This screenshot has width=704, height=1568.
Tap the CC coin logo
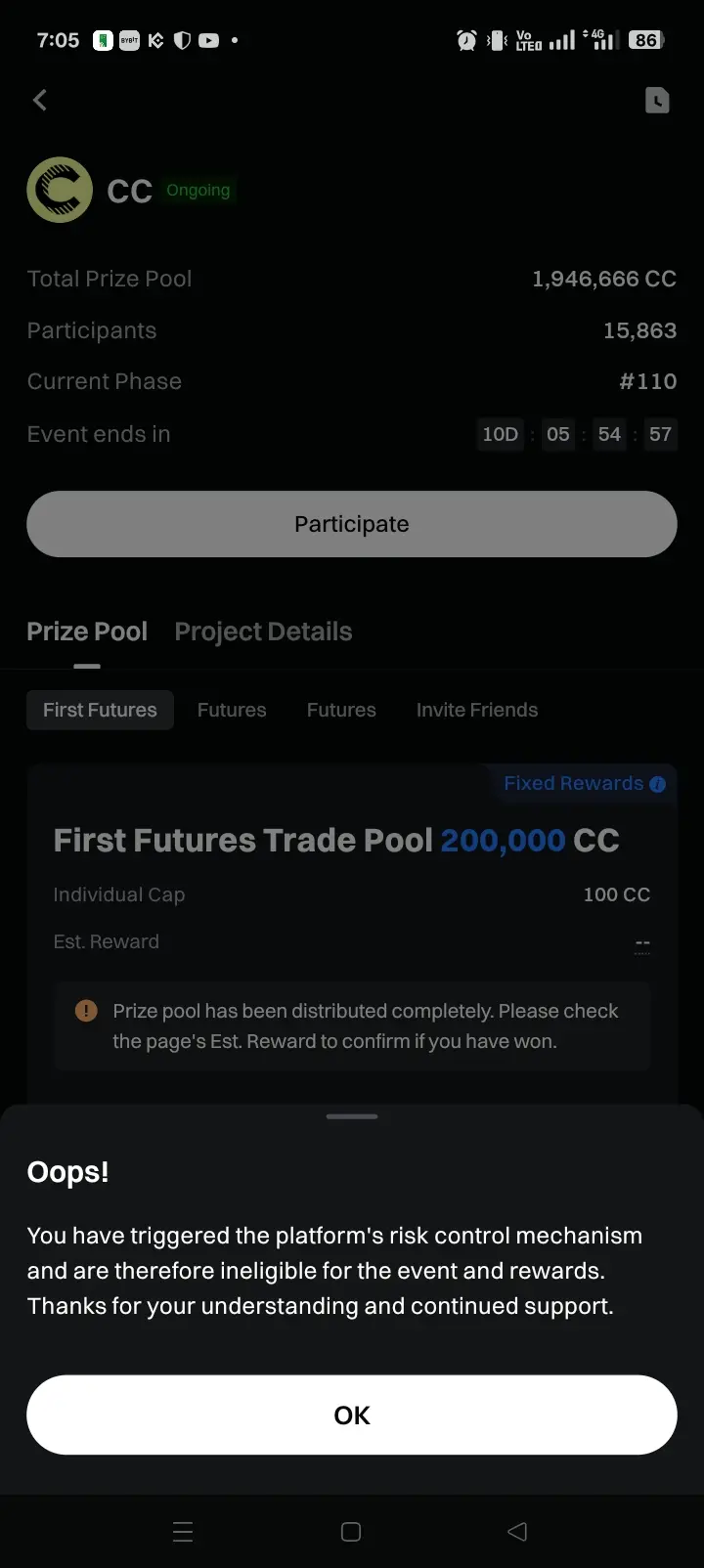(60, 190)
